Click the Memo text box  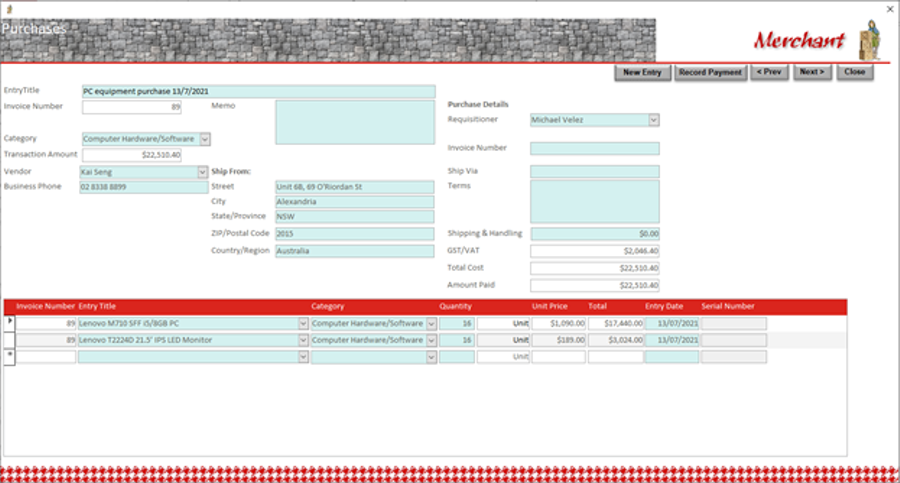(355, 122)
